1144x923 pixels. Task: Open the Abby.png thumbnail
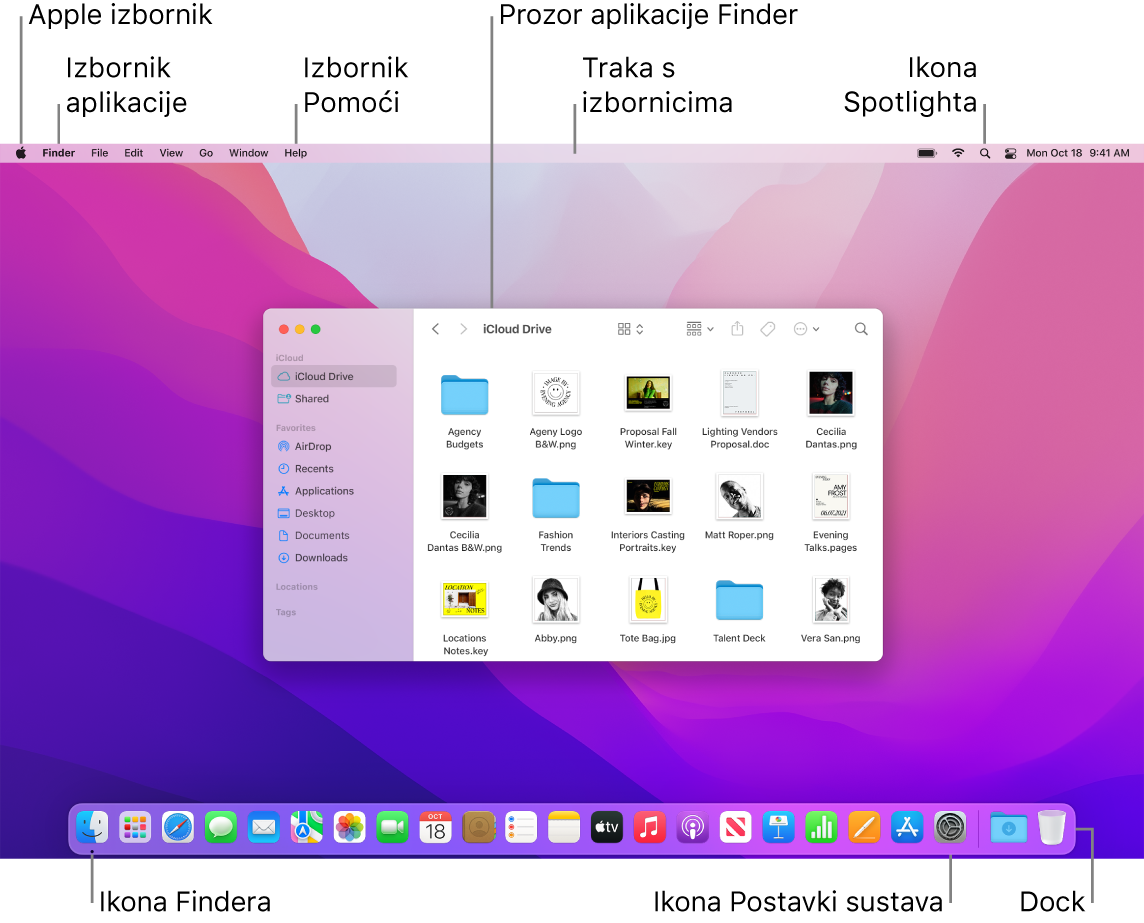556,600
